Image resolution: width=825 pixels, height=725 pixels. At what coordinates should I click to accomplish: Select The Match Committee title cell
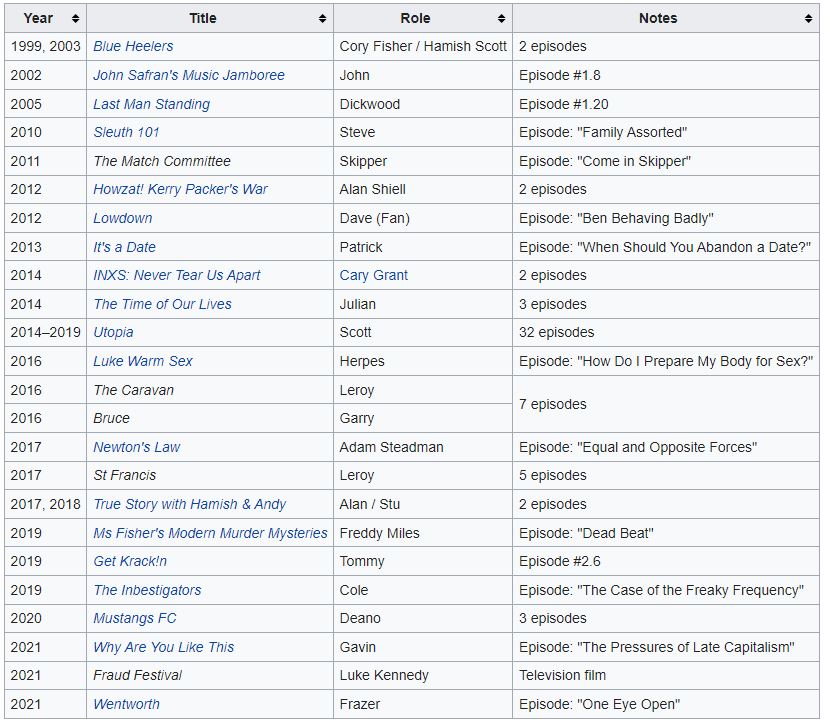coord(210,161)
